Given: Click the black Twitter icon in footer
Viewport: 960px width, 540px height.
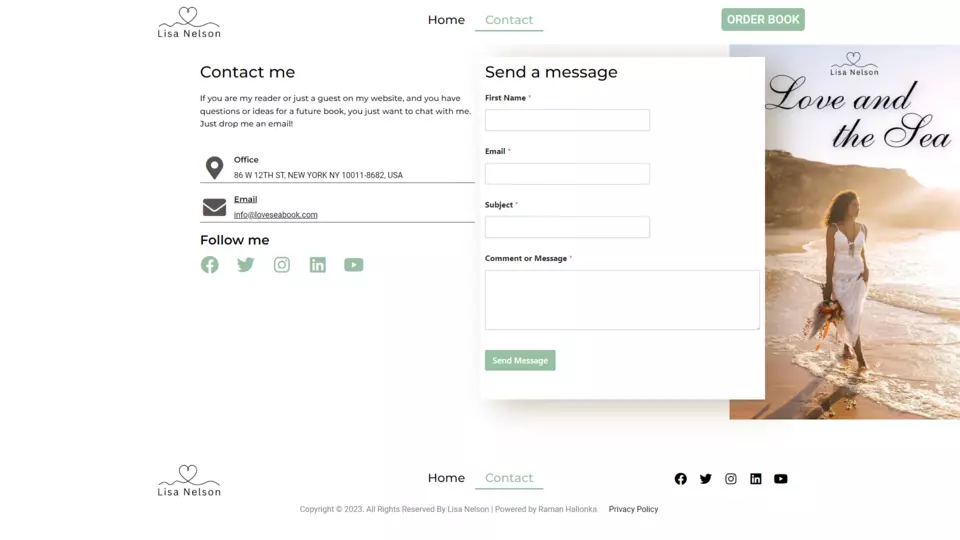Looking at the screenshot, I should point(706,479).
